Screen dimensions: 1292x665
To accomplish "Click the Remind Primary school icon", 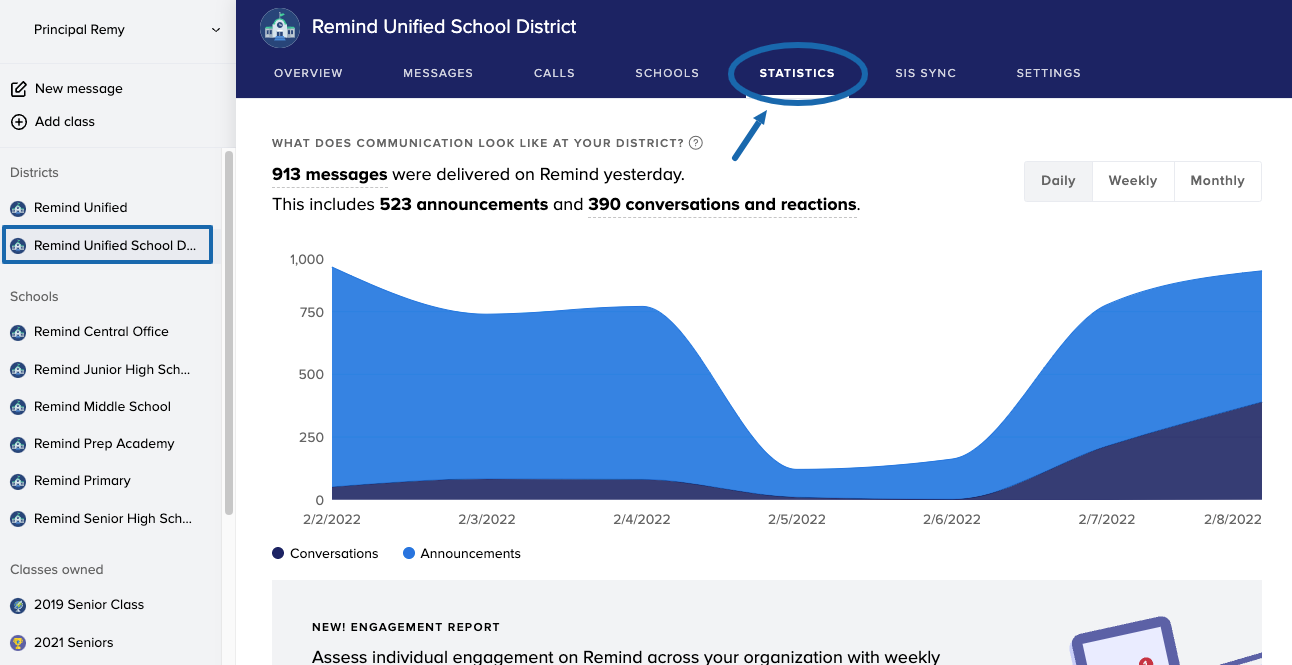I will point(18,481).
